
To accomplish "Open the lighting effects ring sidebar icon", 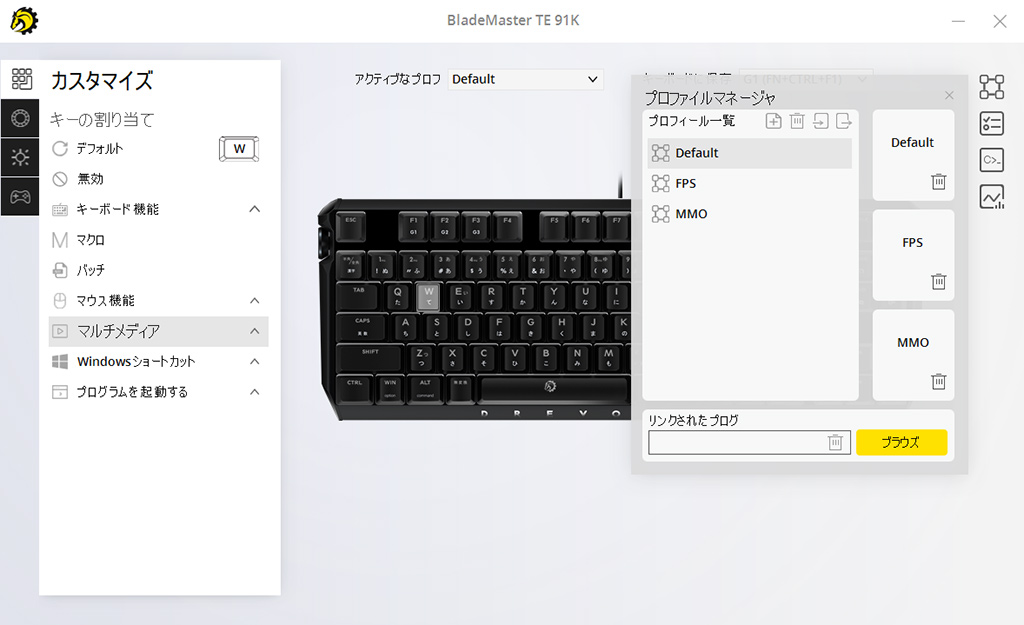I will click(20, 118).
